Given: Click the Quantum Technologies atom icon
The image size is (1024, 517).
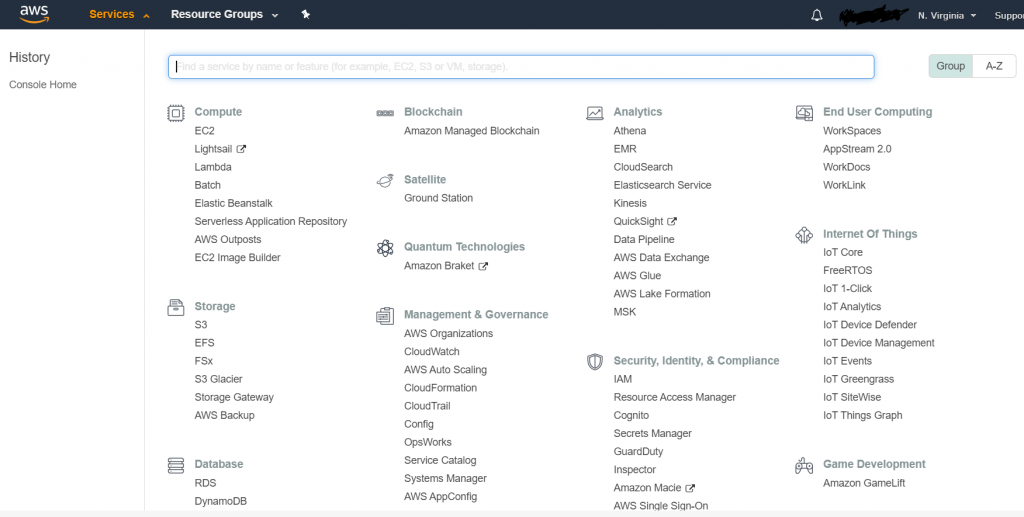Looking at the screenshot, I should click(385, 248).
